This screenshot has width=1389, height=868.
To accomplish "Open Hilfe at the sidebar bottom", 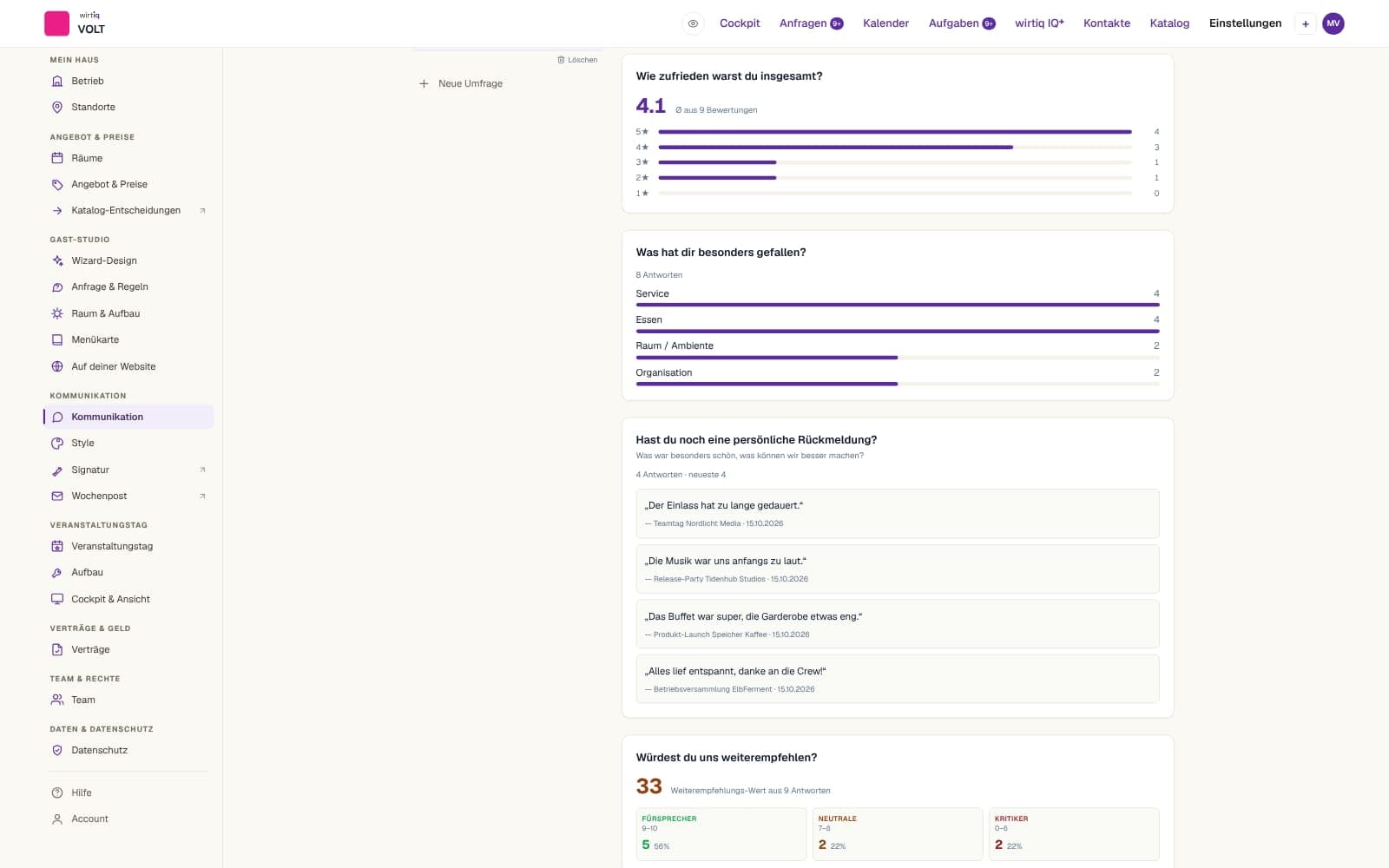I will 128,792.
